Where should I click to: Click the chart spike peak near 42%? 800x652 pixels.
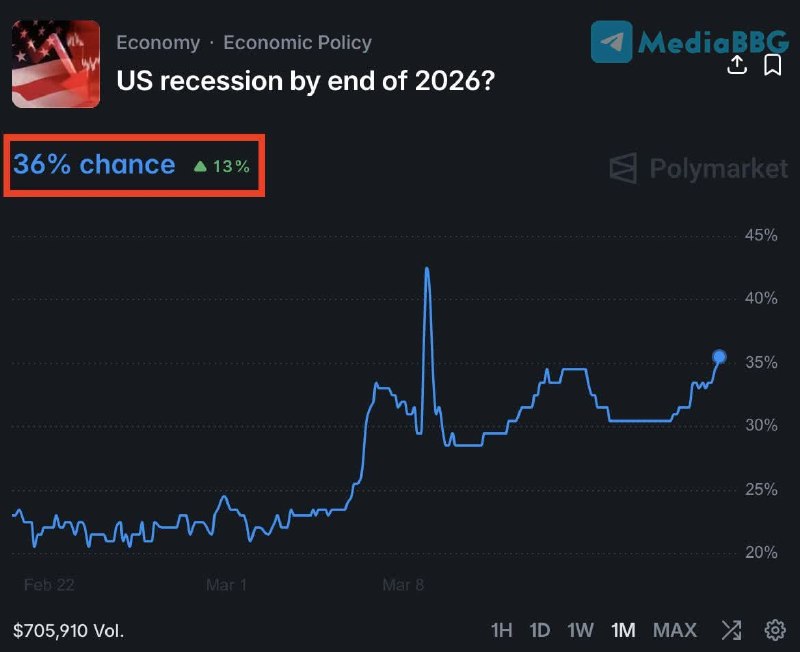(x=427, y=269)
